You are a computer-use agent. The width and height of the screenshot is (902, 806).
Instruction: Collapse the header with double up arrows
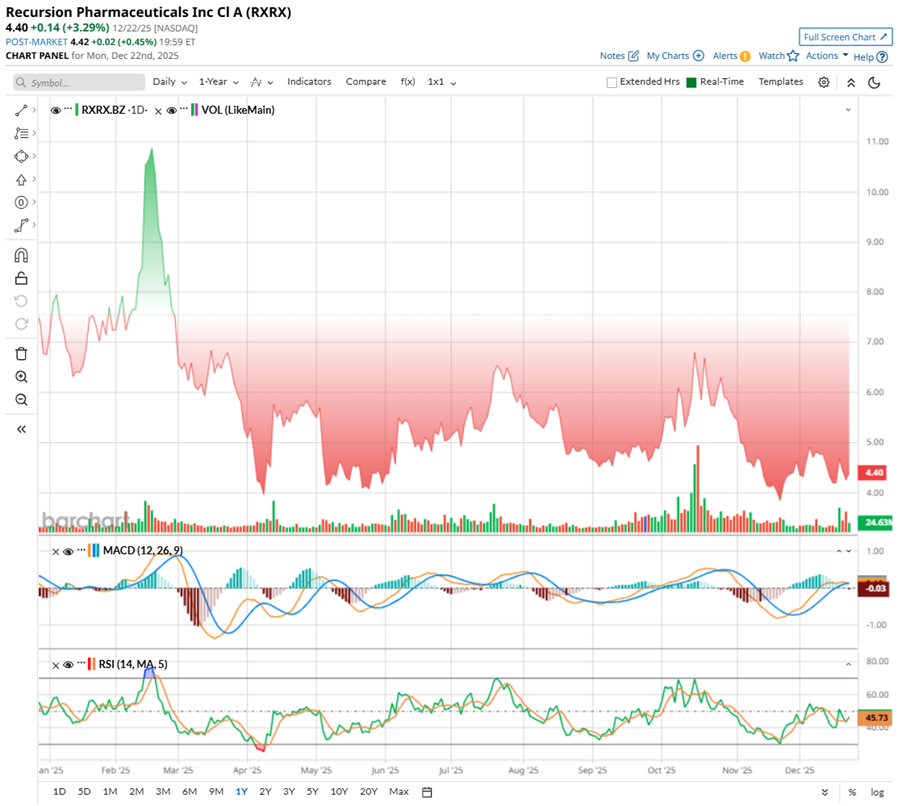[x=851, y=83]
